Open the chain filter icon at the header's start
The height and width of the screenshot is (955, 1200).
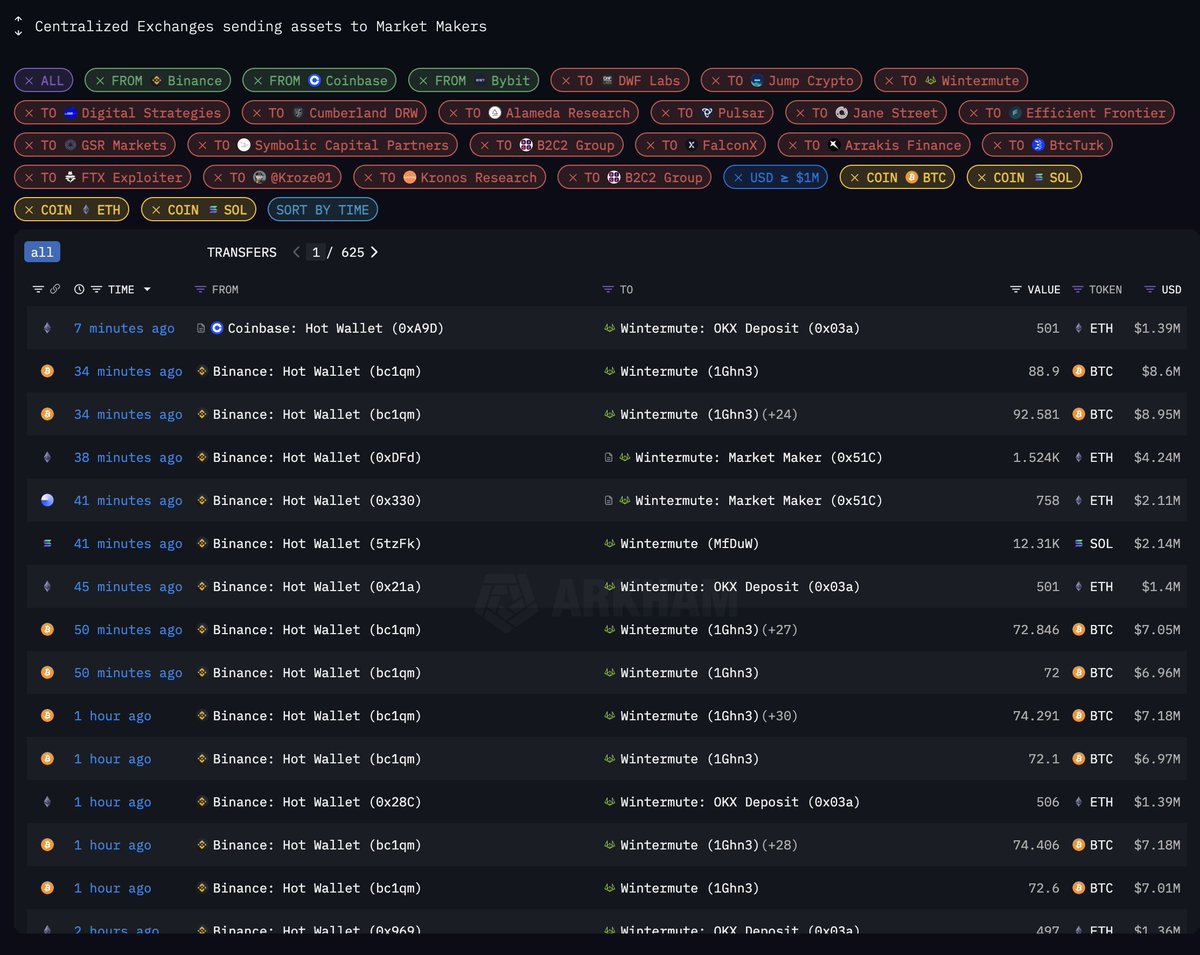38,289
